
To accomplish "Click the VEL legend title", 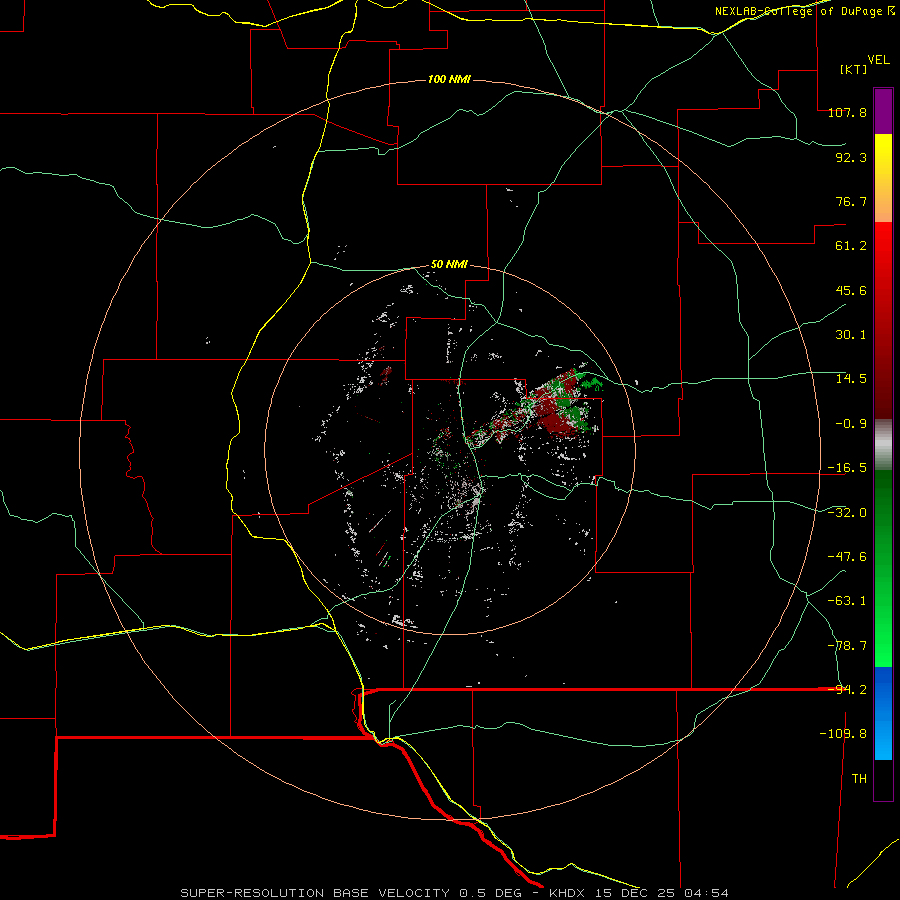I will tap(878, 60).
